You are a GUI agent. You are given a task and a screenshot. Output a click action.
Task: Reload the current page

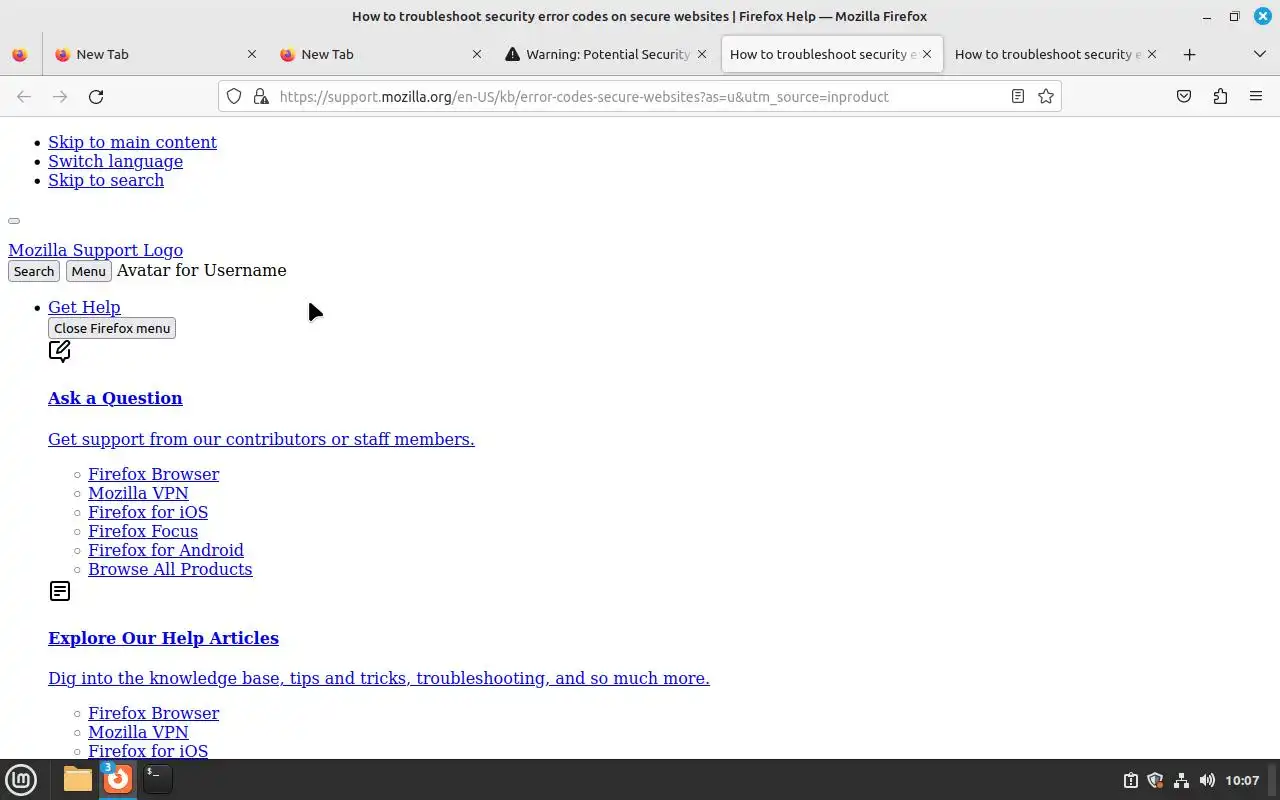click(96, 96)
